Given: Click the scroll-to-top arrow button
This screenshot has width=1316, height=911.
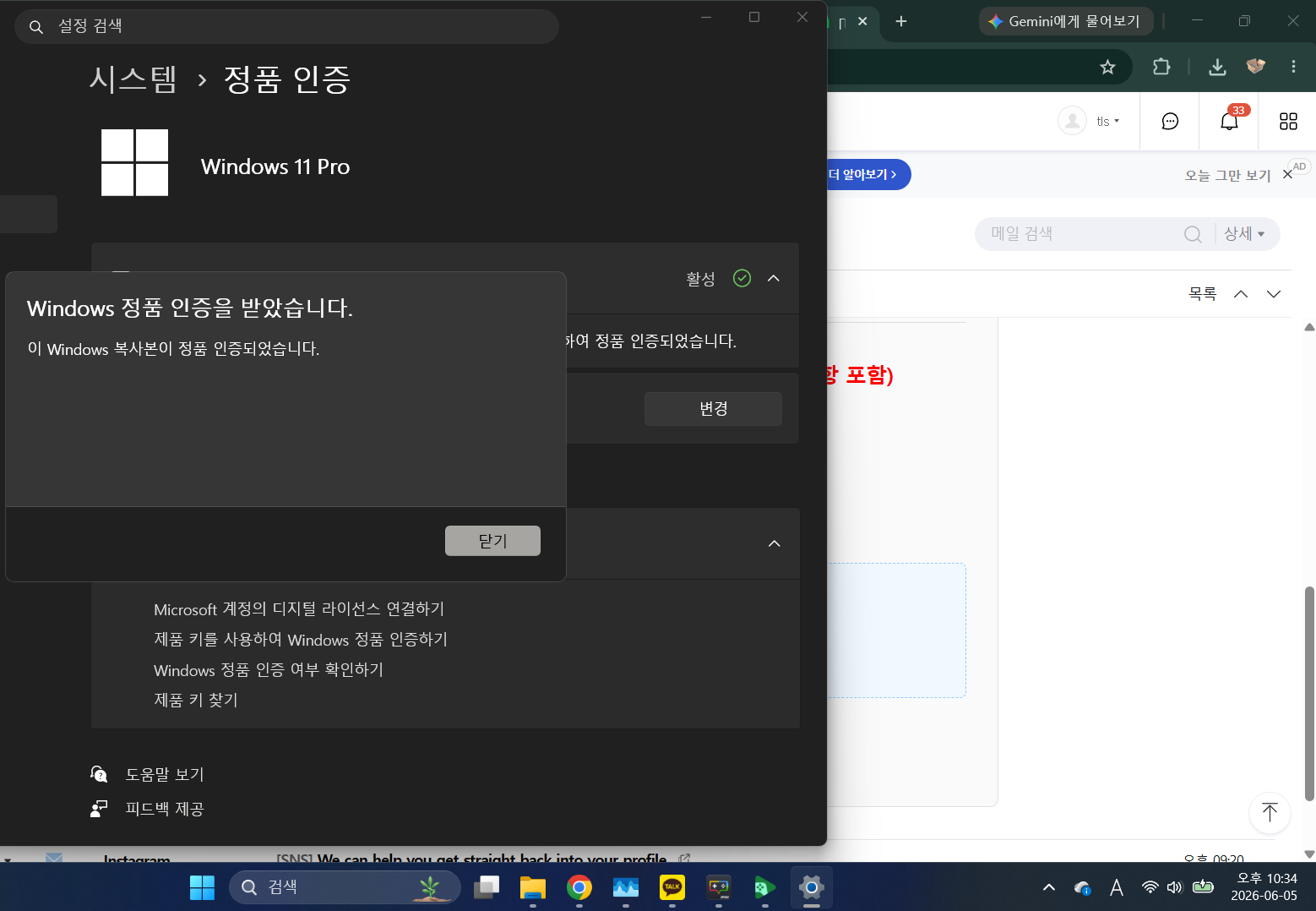Looking at the screenshot, I should pyautogui.click(x=1270, y=813).
